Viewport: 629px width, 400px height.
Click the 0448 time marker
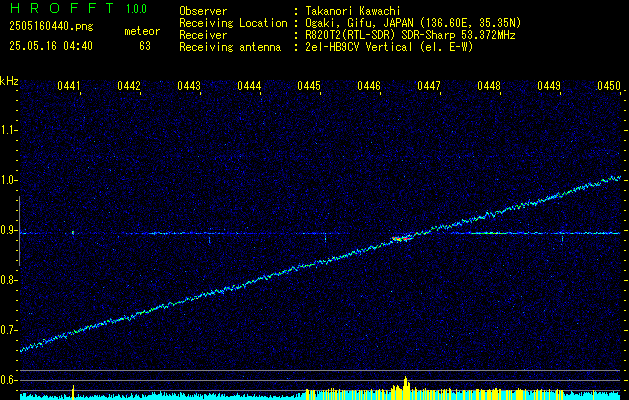point(489,85)
